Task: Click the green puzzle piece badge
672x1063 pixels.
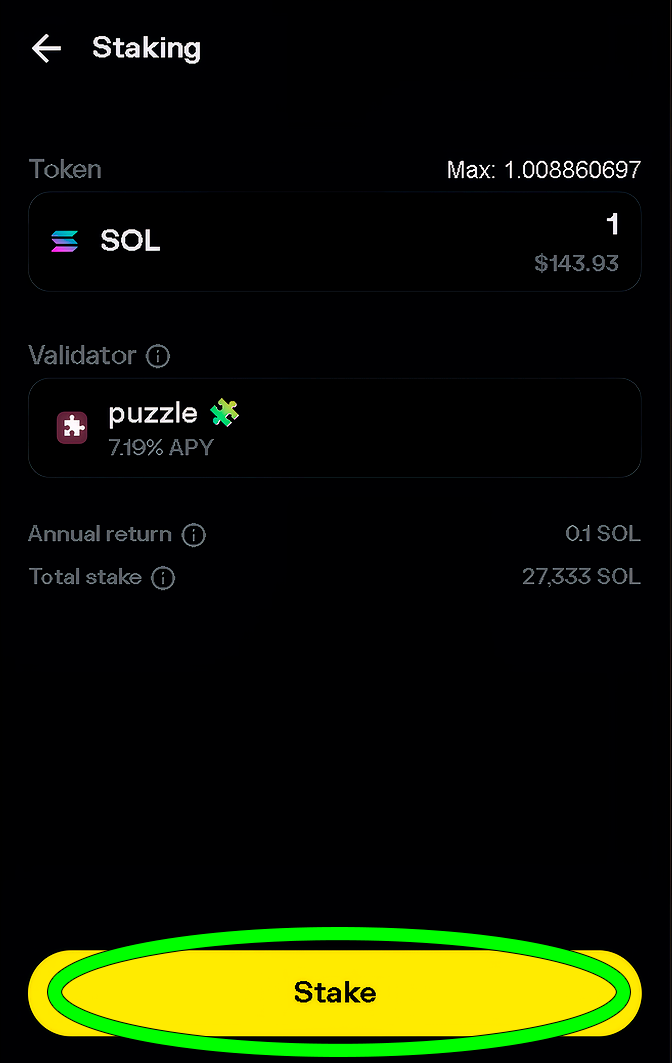Action: pos(224,412)
